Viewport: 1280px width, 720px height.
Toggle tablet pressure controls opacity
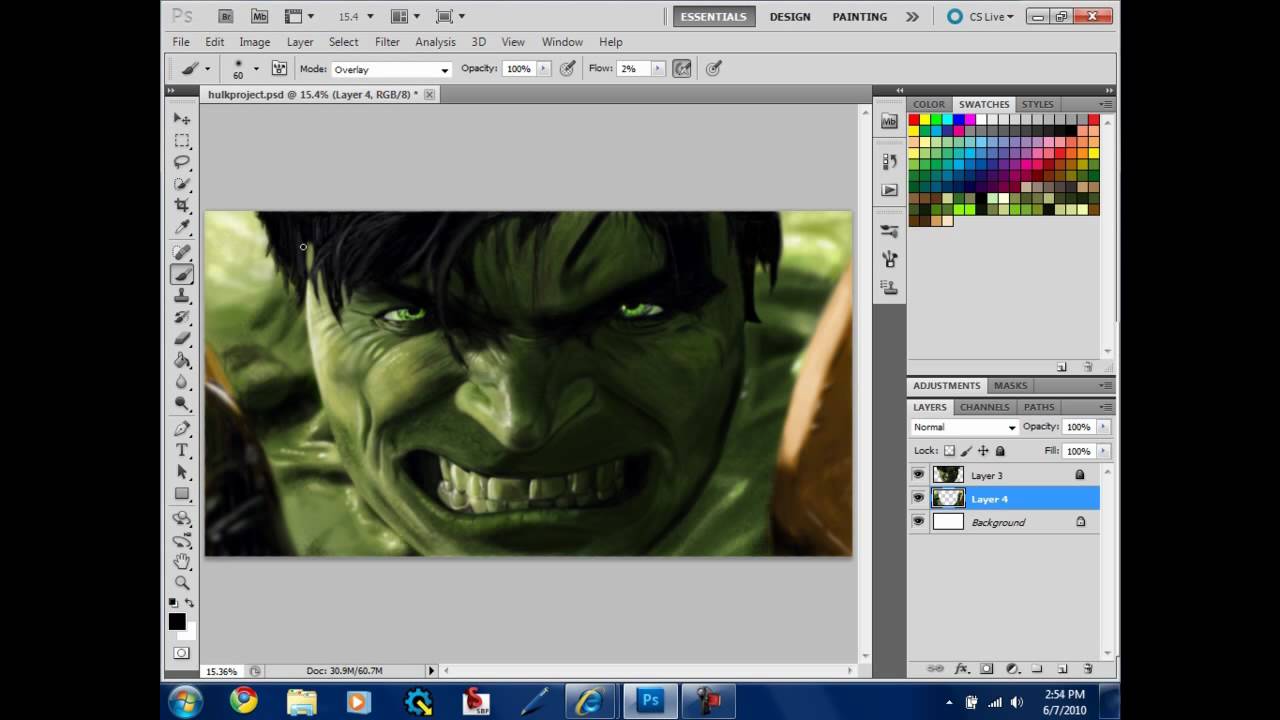568,69
